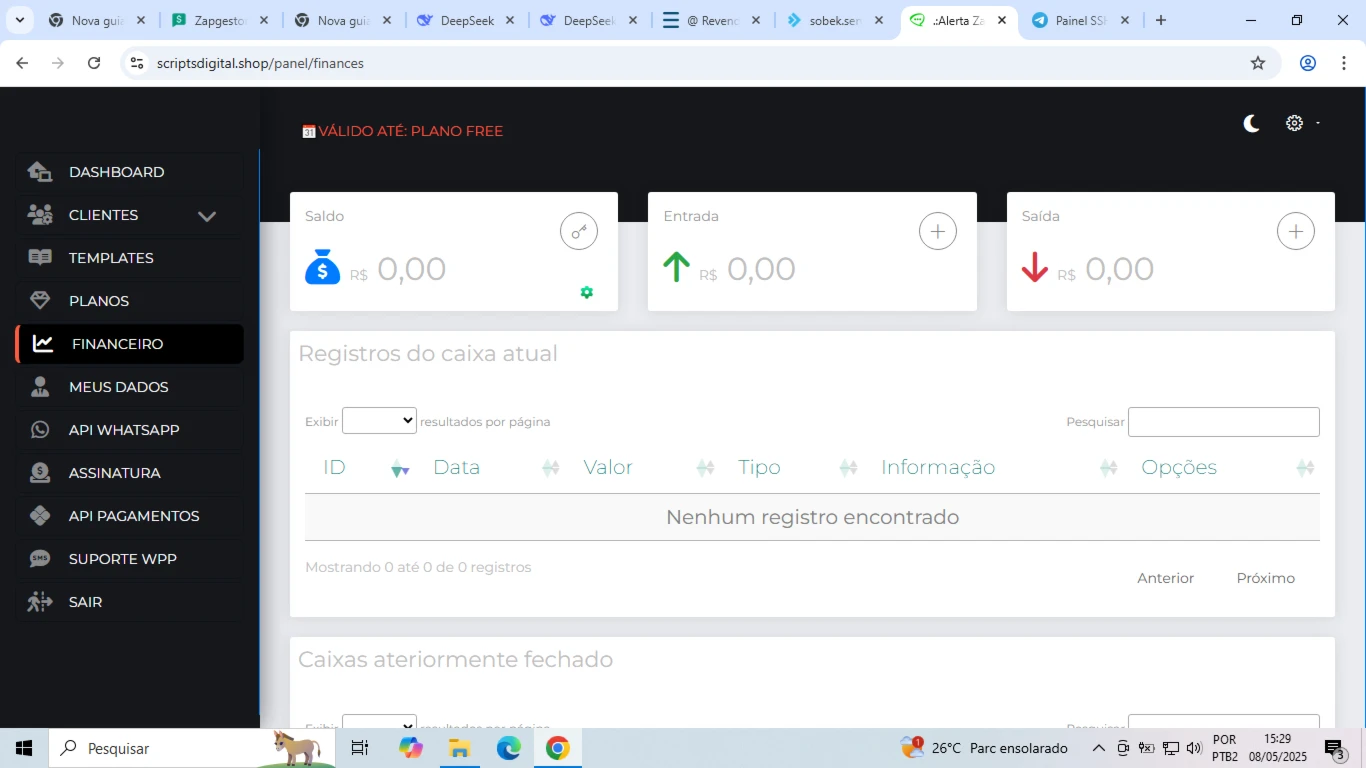Click the address bar URL
This screenshot has height=768, width=1366.
click(x=260, y=63)
